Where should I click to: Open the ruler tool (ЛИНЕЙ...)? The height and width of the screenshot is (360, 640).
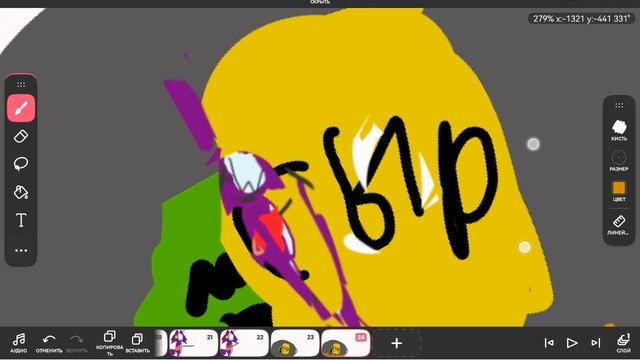click(619, 224)
